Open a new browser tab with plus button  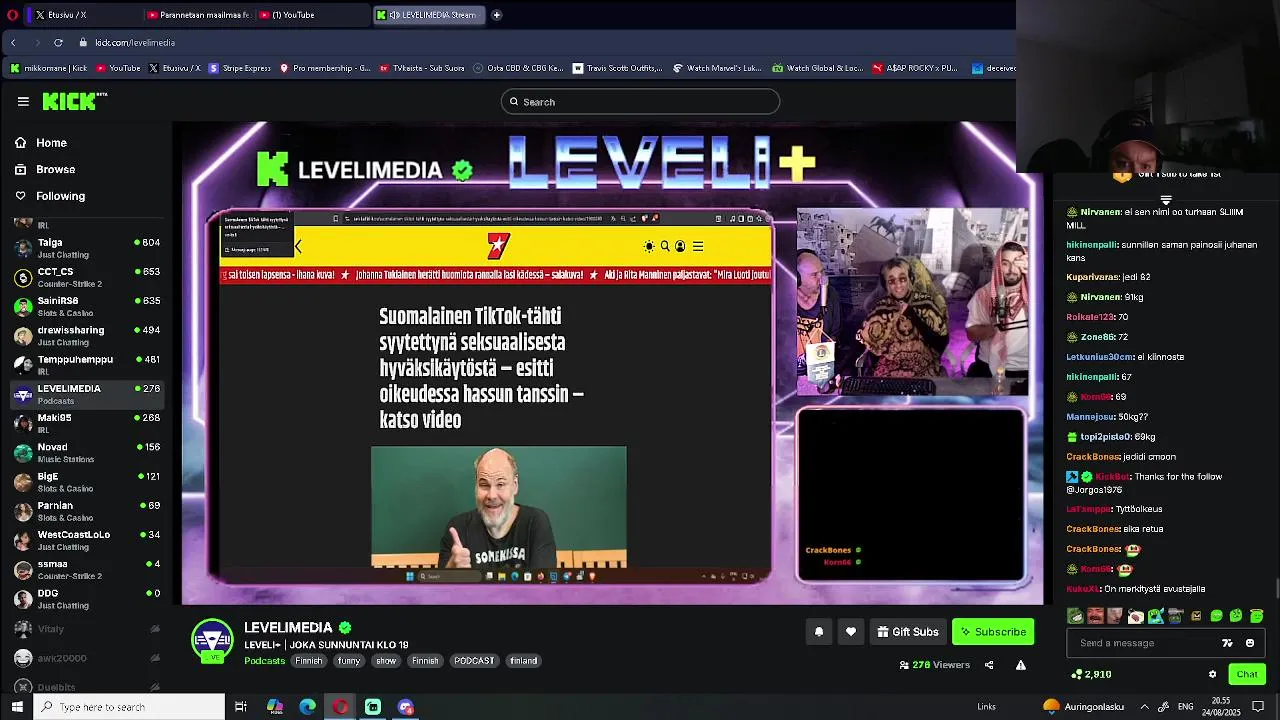(x=496, y=15)
